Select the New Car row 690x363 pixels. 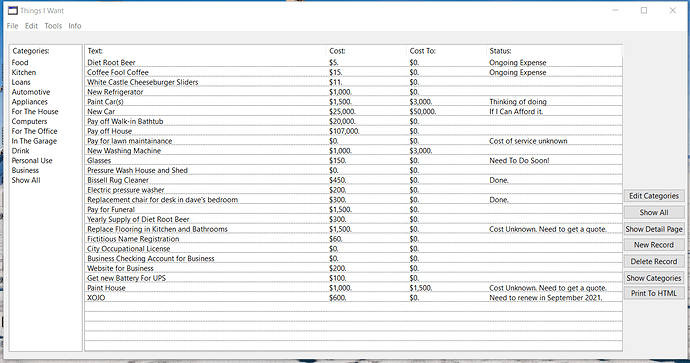(x=353, y=112)
